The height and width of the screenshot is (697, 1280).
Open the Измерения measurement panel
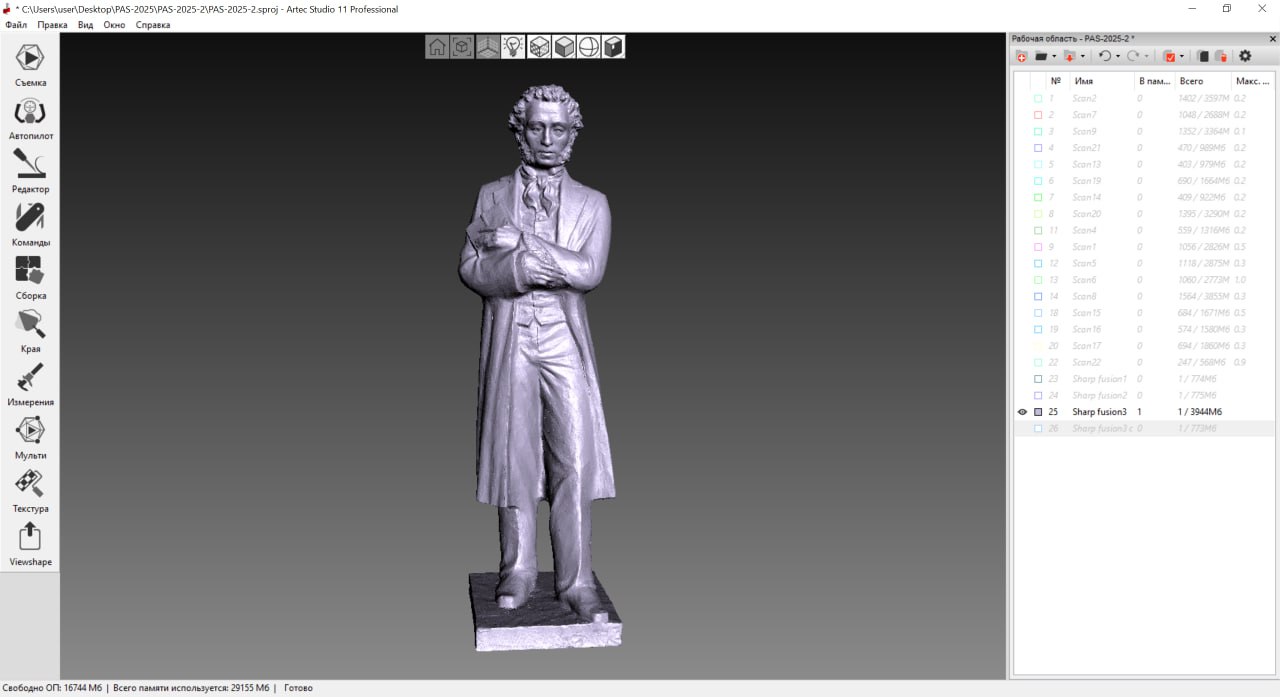click(x=30, y=384)
